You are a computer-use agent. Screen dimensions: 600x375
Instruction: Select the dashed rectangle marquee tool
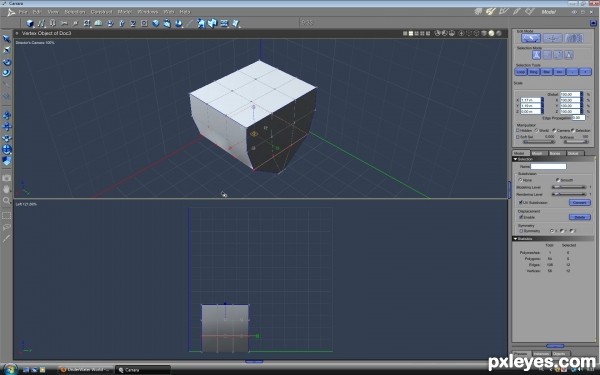point(7,216)
